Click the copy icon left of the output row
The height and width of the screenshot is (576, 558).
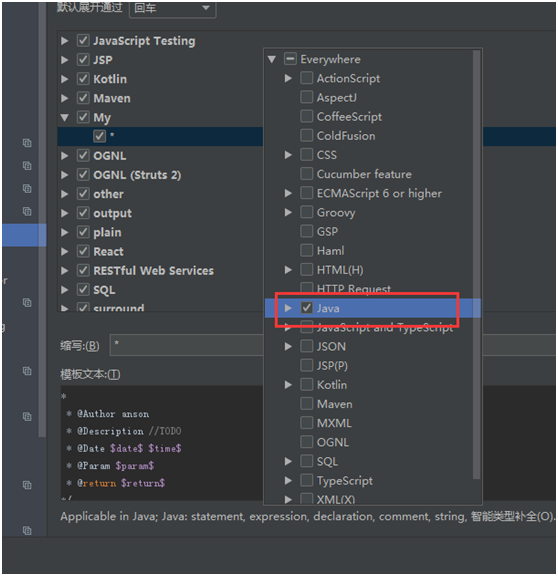point(27,211)
